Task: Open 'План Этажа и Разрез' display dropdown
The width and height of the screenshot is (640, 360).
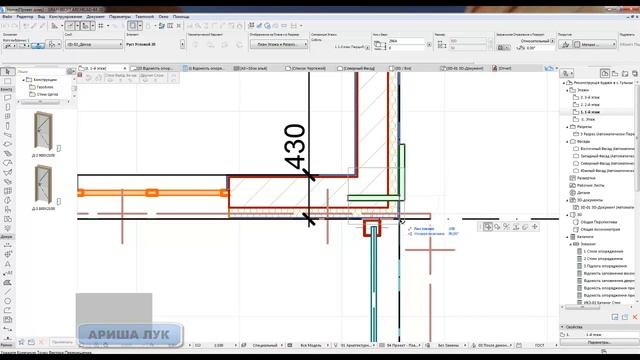Action: click(x=279, y=44)
